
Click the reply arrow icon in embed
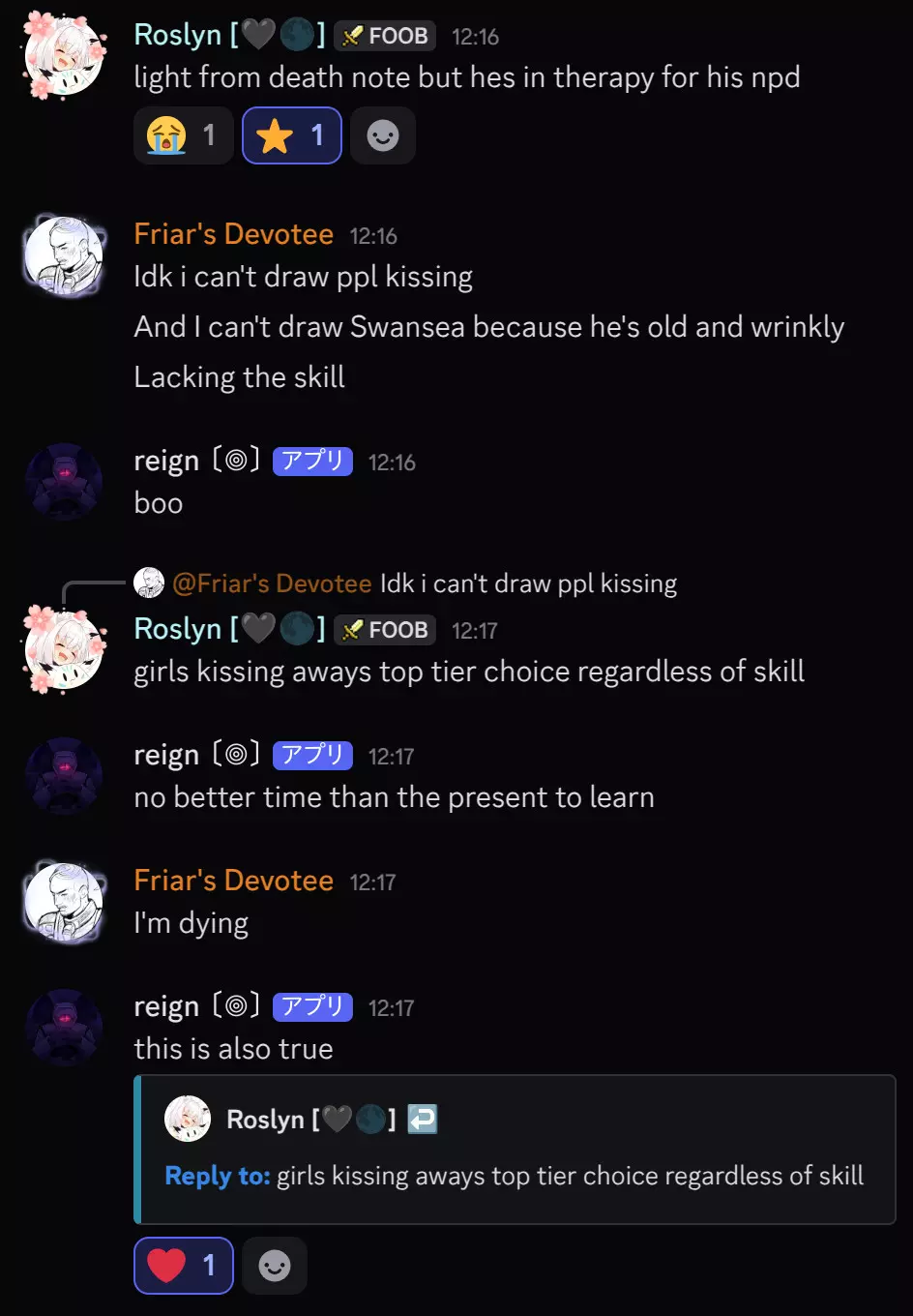coord(423,1120)
